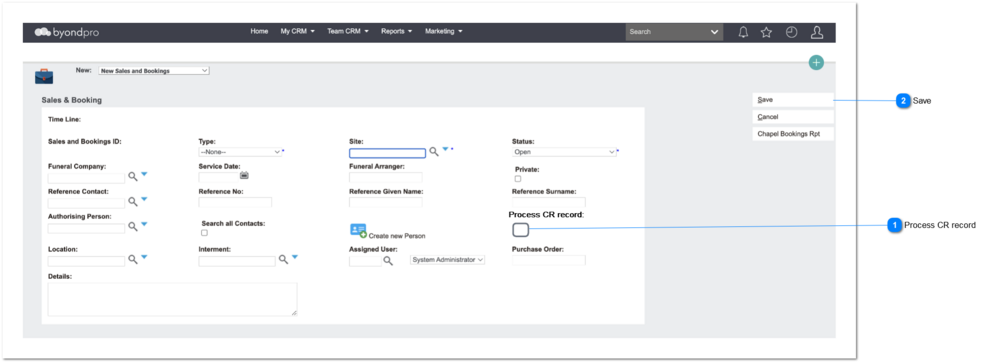Expand the blue arrow beside Interment

pos(294,256)
